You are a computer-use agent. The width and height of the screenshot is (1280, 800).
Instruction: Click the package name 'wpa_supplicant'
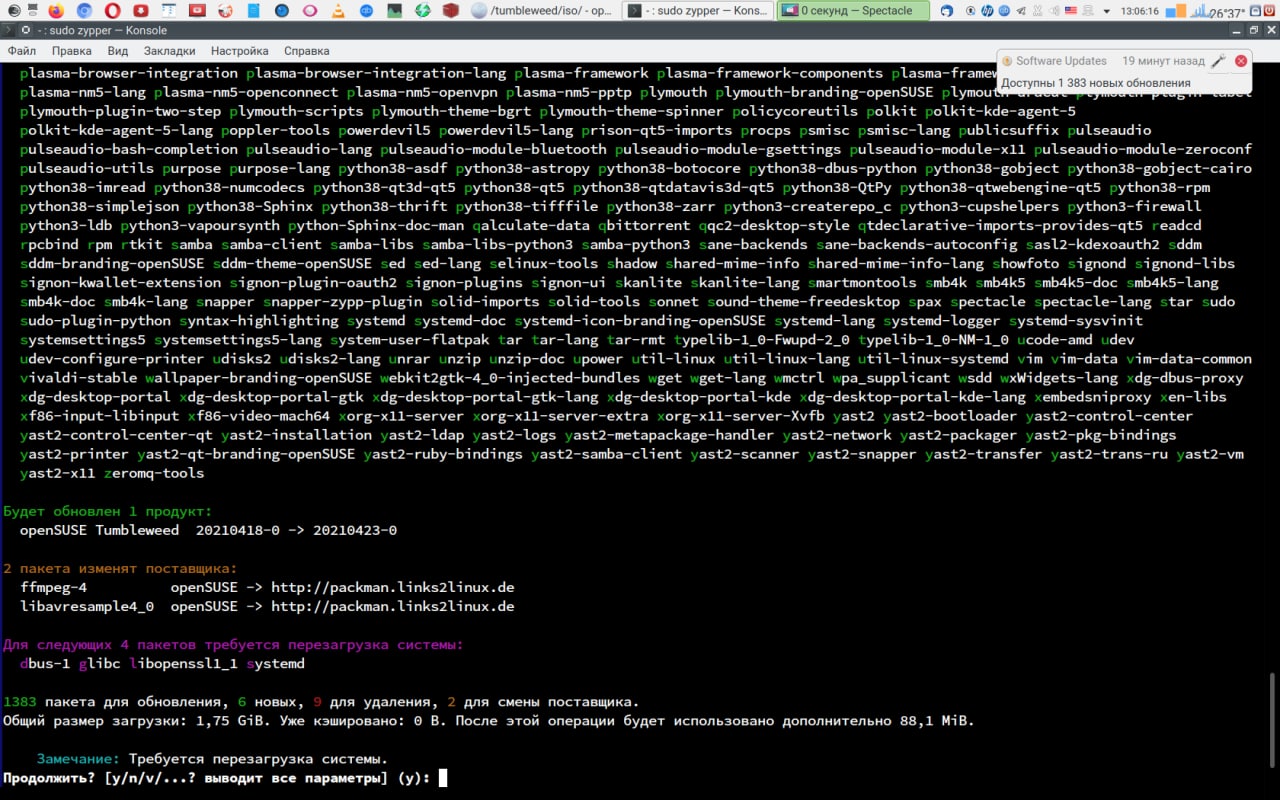[x=892, y=378]
